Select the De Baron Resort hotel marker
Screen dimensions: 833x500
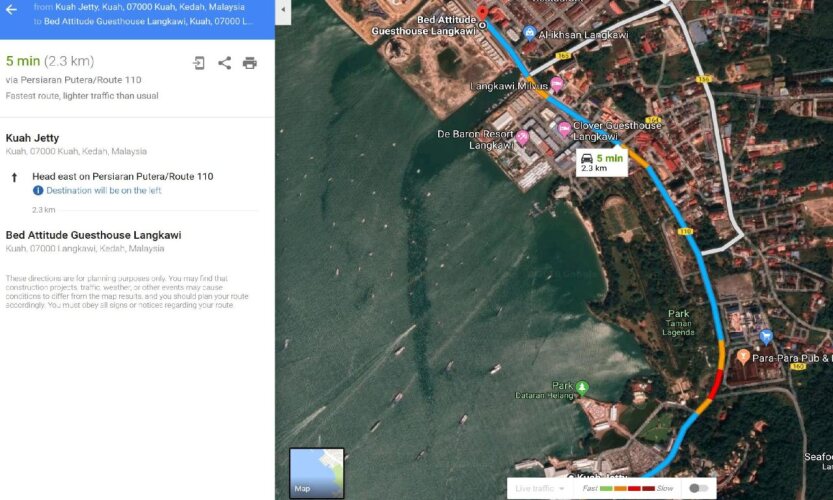[522, 136]
